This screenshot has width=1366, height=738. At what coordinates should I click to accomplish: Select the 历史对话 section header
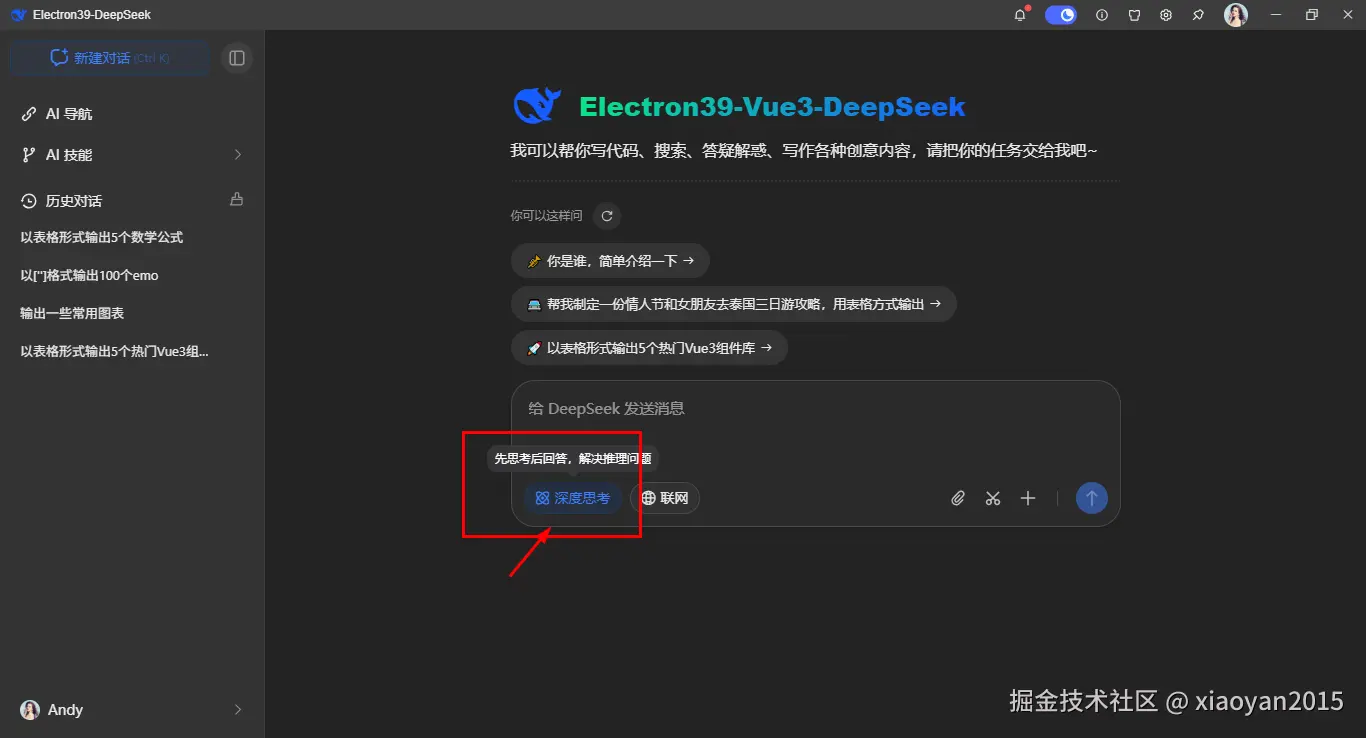point(74,201)
